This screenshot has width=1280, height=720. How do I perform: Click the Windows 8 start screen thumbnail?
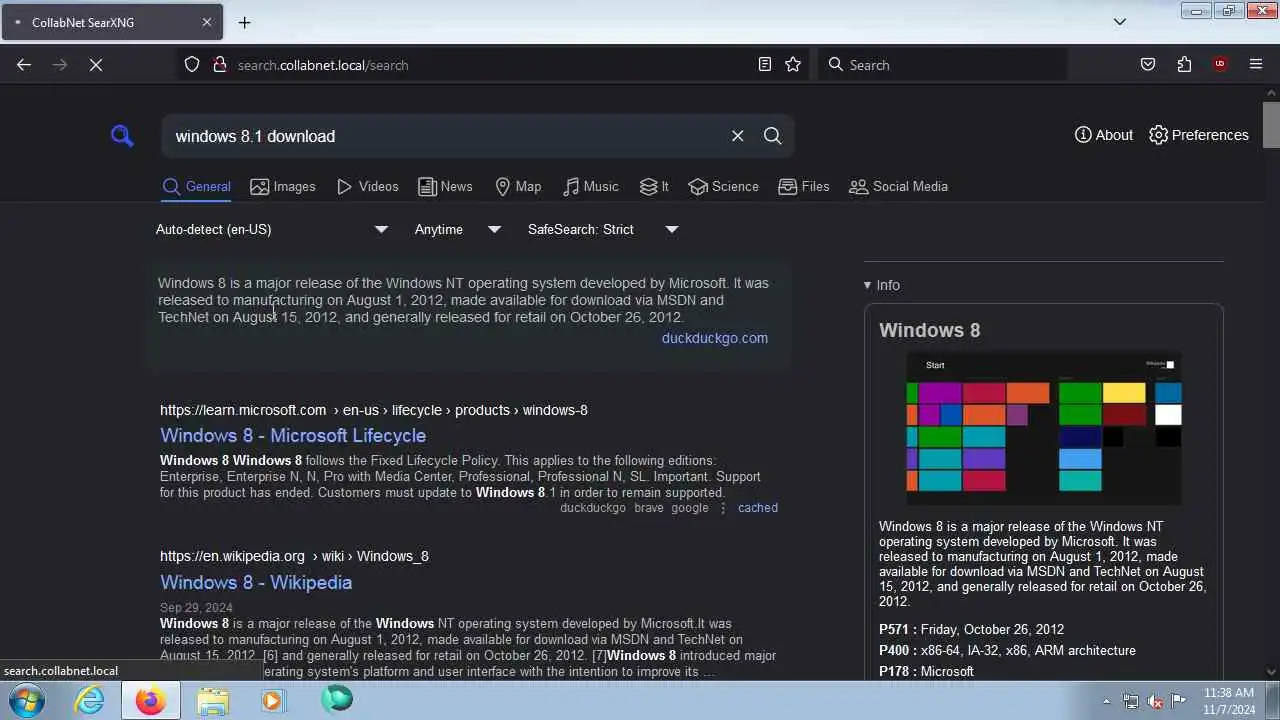[x=1043, y=428]
